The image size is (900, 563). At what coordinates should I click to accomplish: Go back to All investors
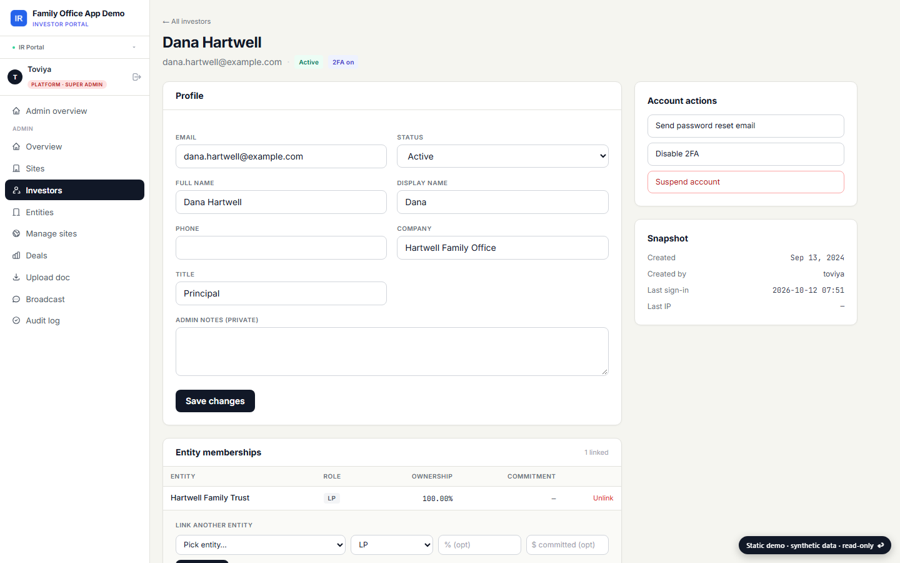[187, 21]
